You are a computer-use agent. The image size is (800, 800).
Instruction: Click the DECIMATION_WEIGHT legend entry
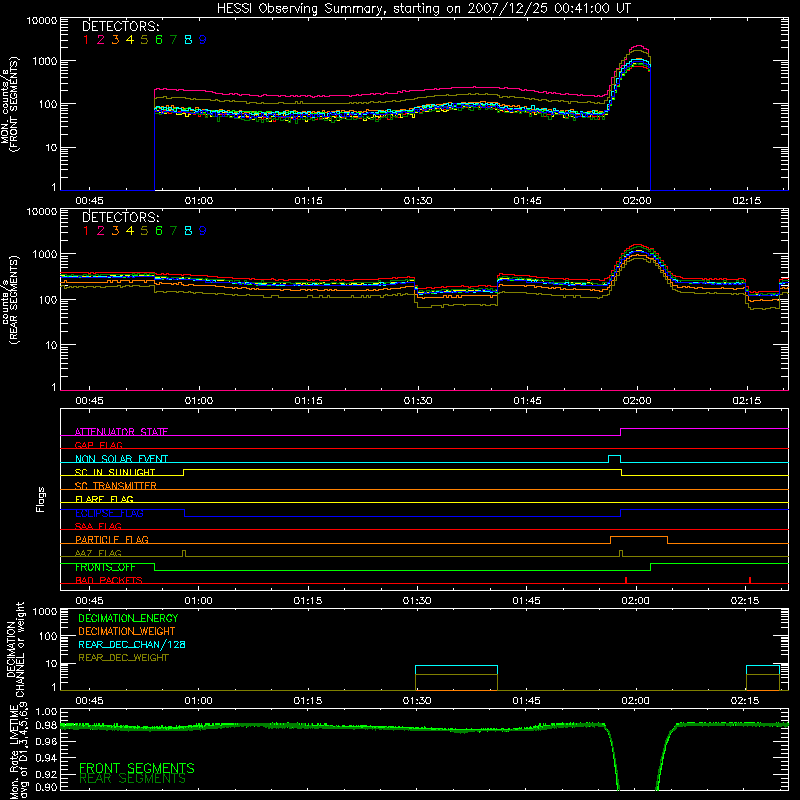point(127,632)
